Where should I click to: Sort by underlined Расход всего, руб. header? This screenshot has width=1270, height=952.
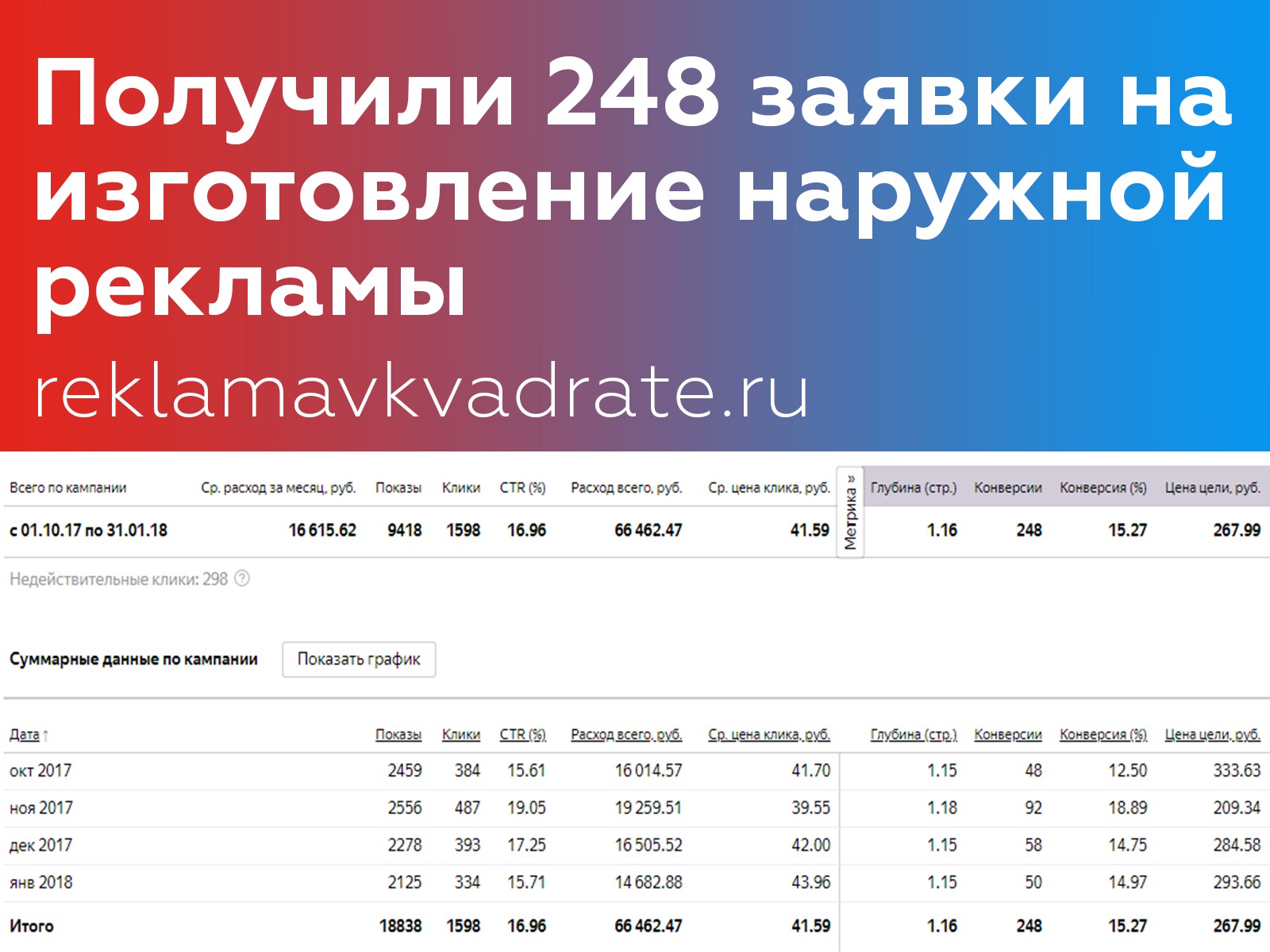point(626,735)
